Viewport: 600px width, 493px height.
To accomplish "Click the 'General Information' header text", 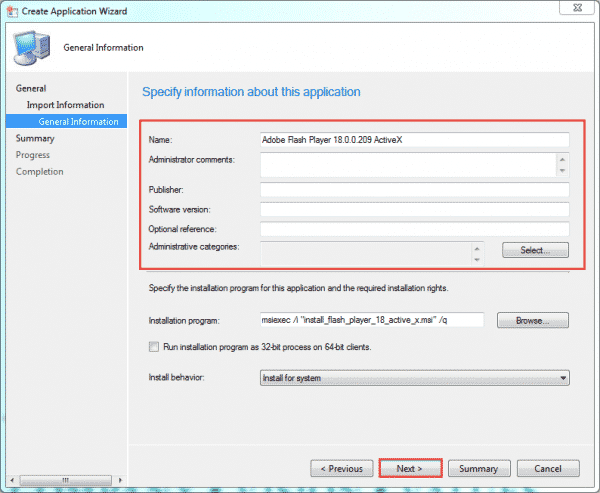I will pyautogui.click(x=103, y=47).
